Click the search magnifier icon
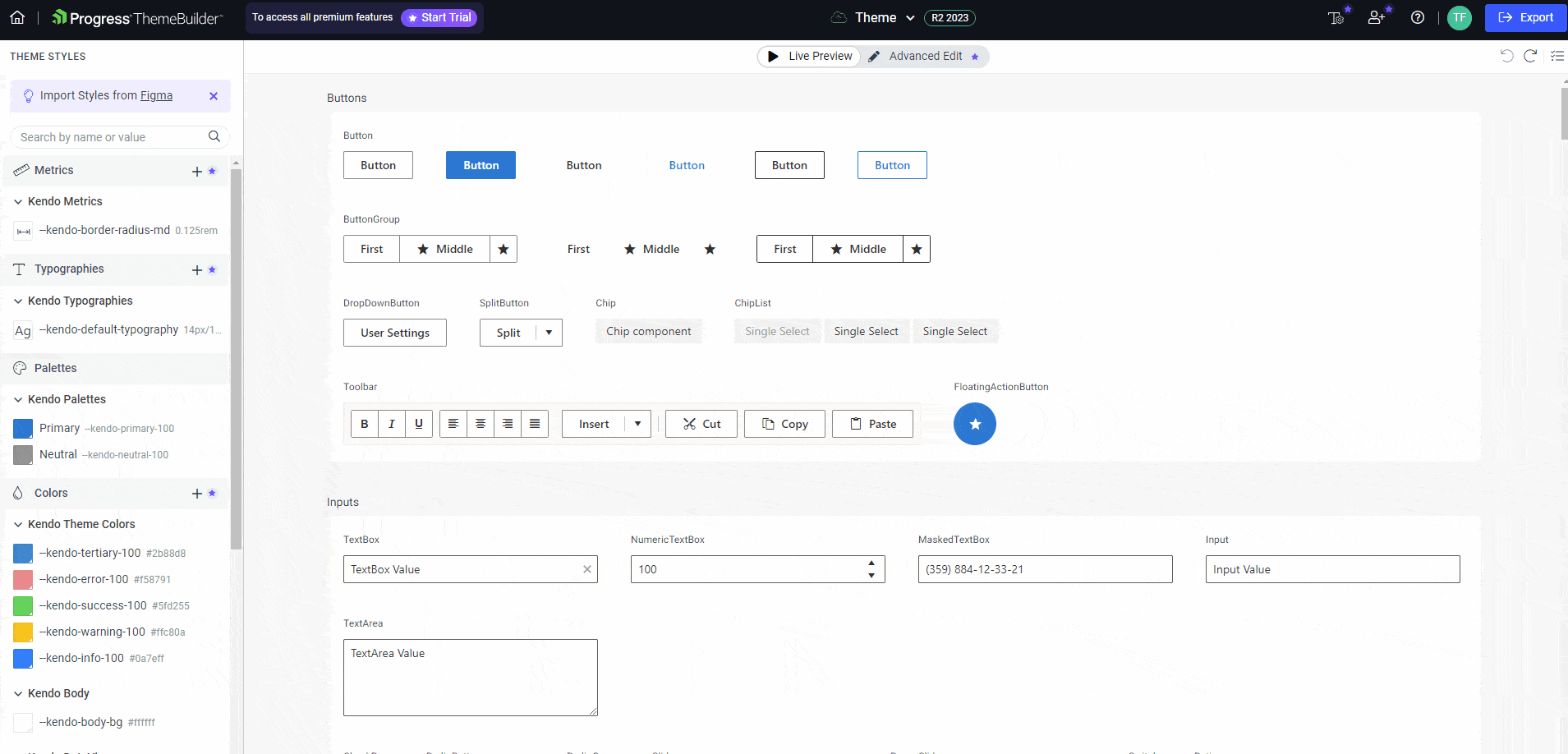The width and height of the screenshot is (1568, 754). [x=214, y=136]
